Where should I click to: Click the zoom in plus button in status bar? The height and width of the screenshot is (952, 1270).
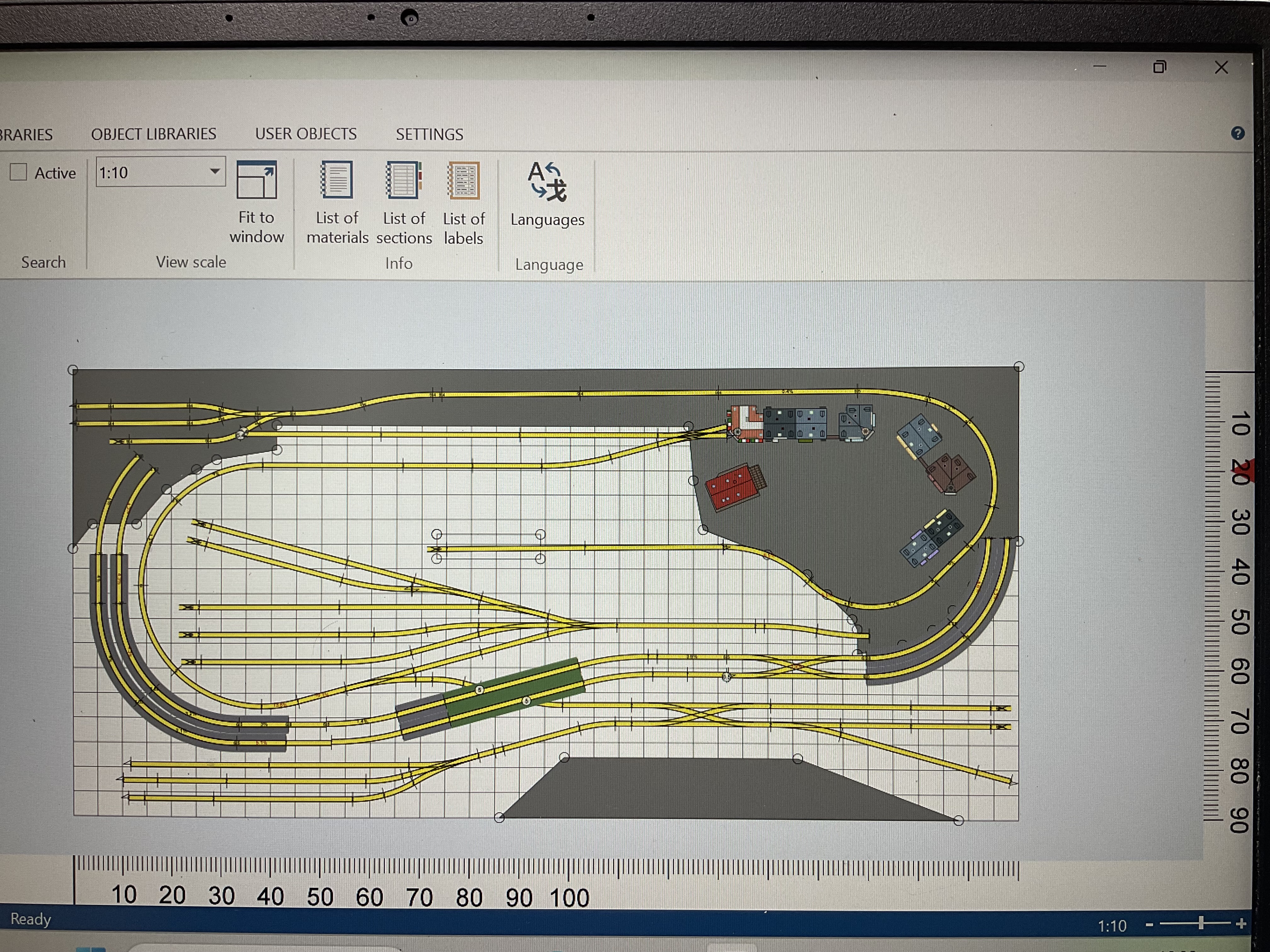tap(1241, 924)
